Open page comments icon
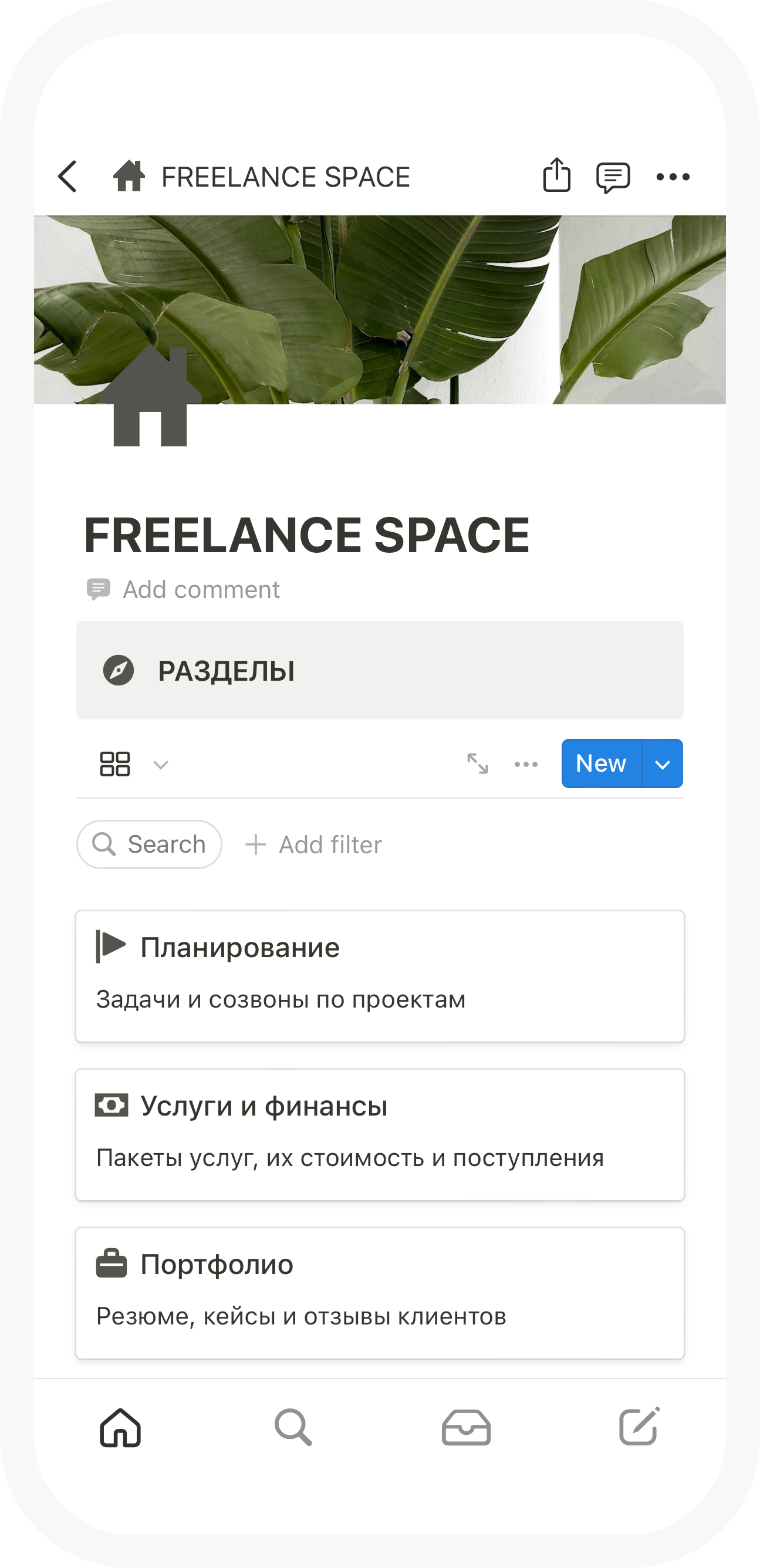 (x=613, y=177)
